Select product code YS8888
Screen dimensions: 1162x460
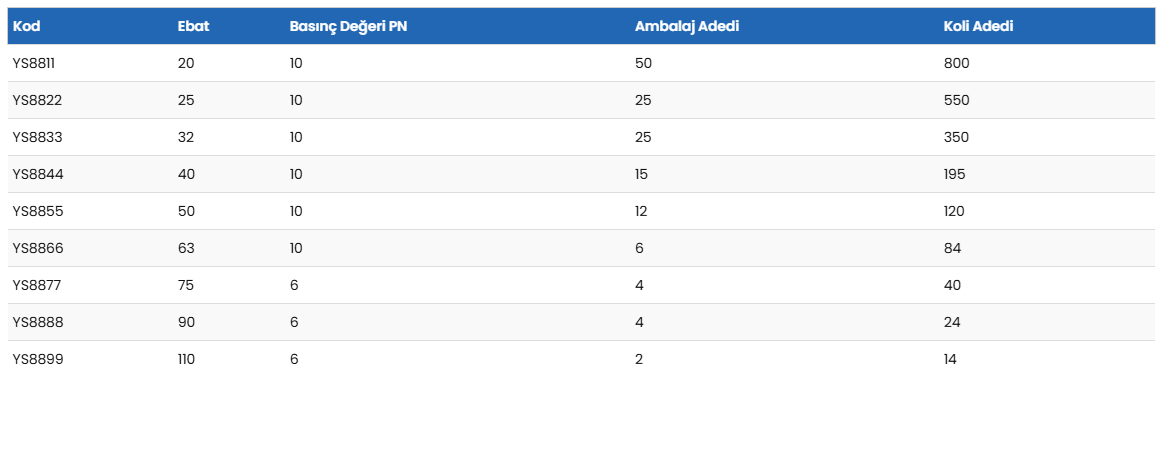[x=36, y=322]
